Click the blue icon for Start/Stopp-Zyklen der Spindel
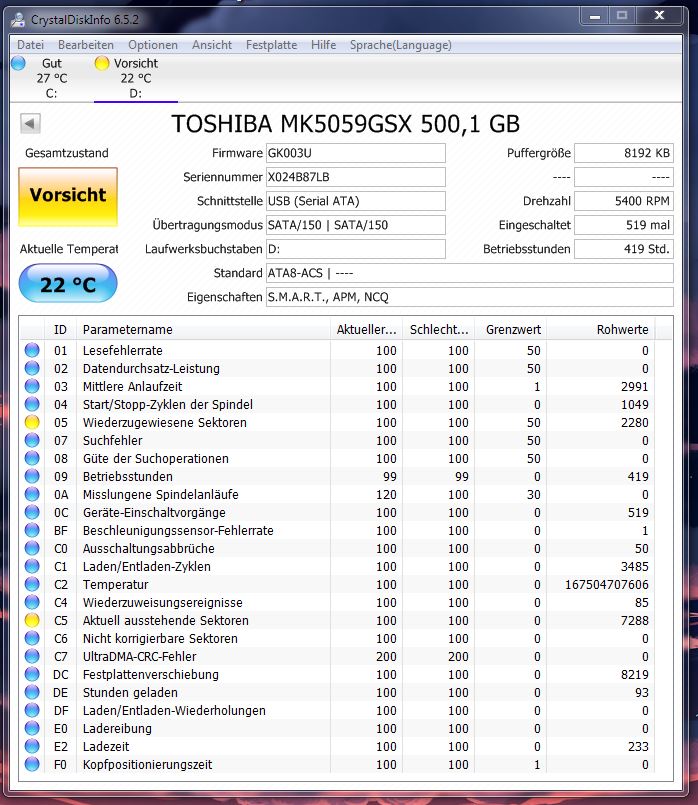Image resolution: width=698 pixels, height=805 pixels. coord(32,404)
